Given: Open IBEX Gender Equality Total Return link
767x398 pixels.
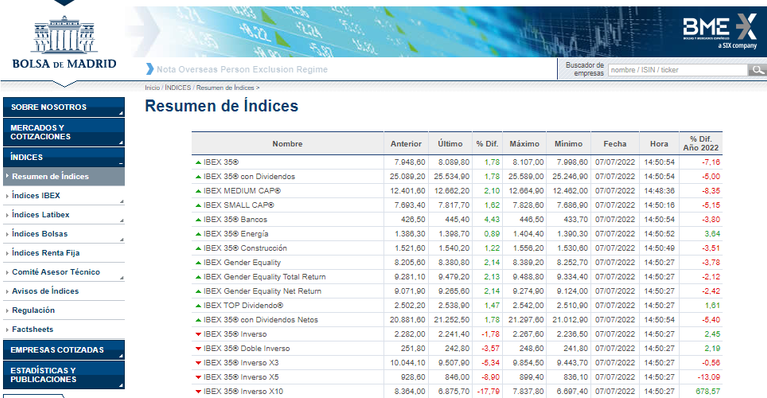Looking at the screenshot, I should (x=265, y=277).
